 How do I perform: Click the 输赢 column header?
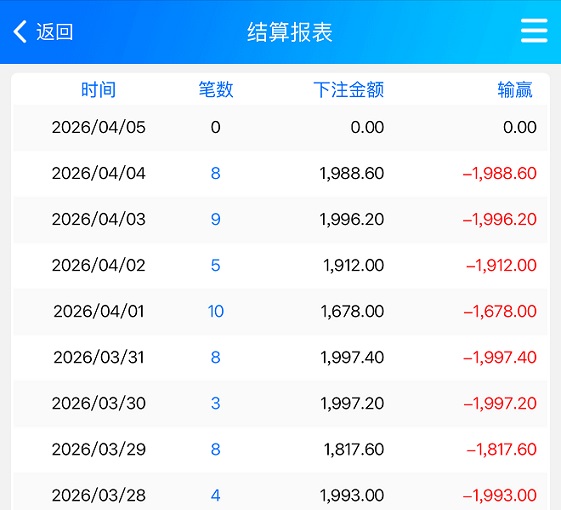515,89
